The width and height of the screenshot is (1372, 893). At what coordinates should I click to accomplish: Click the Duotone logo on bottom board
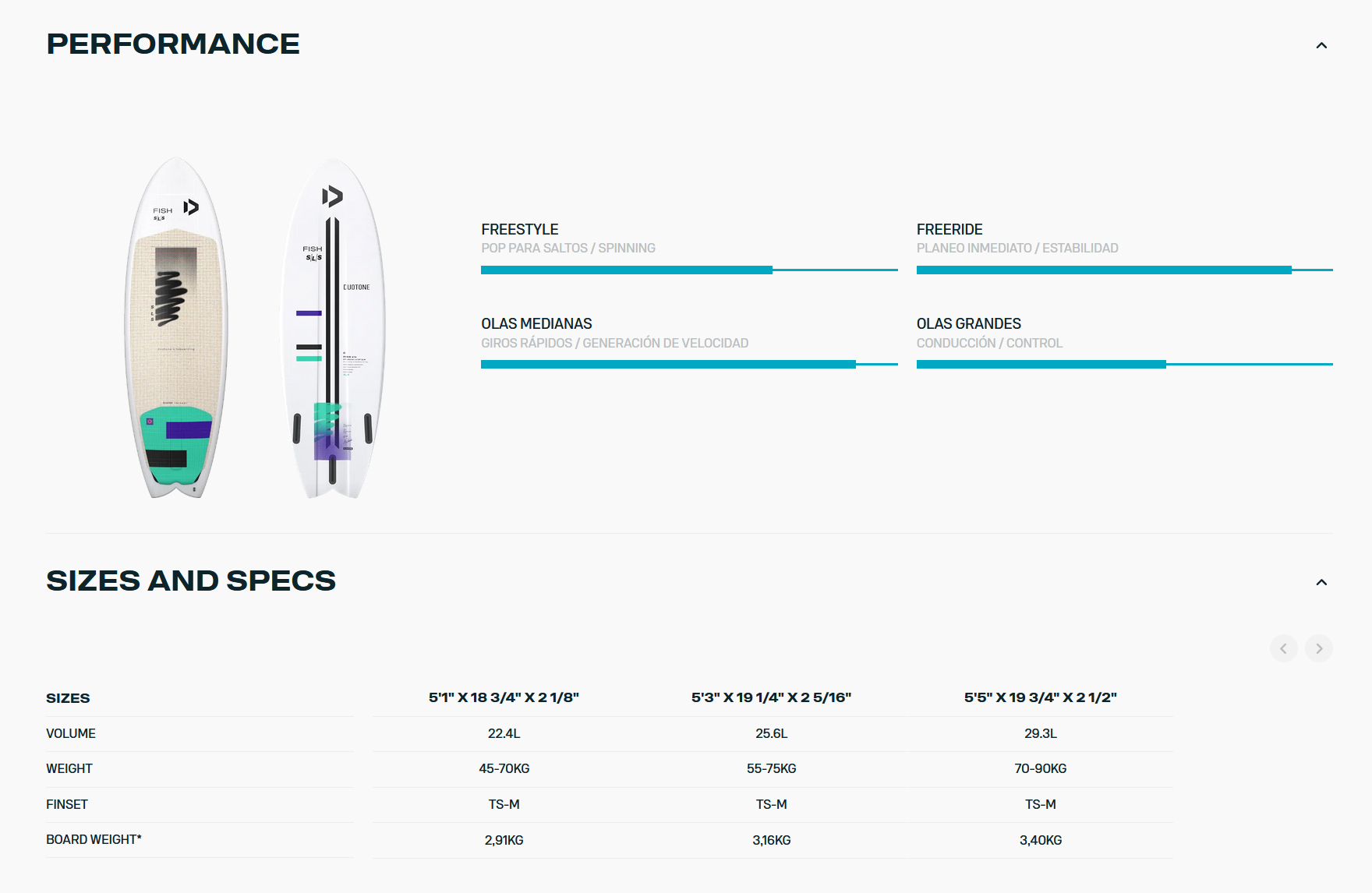coord(333,196)
